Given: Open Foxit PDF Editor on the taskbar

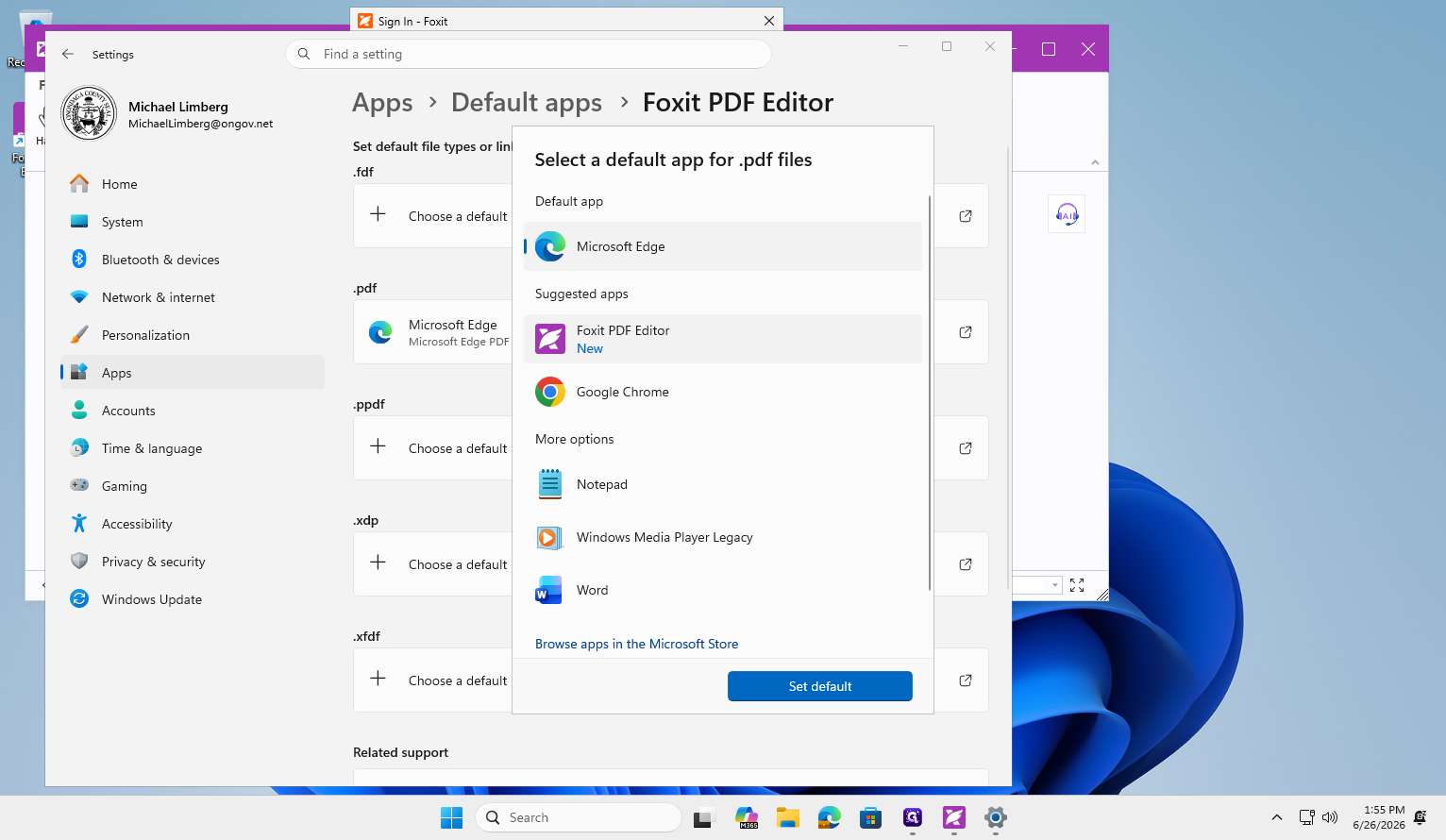Looking at the screenshot, I should (954, 817).
